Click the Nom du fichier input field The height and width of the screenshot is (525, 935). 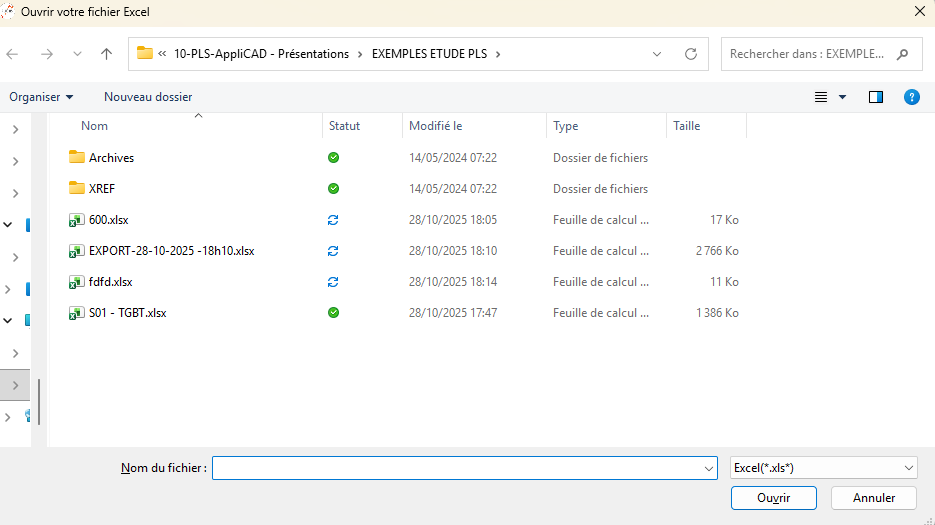457,468
